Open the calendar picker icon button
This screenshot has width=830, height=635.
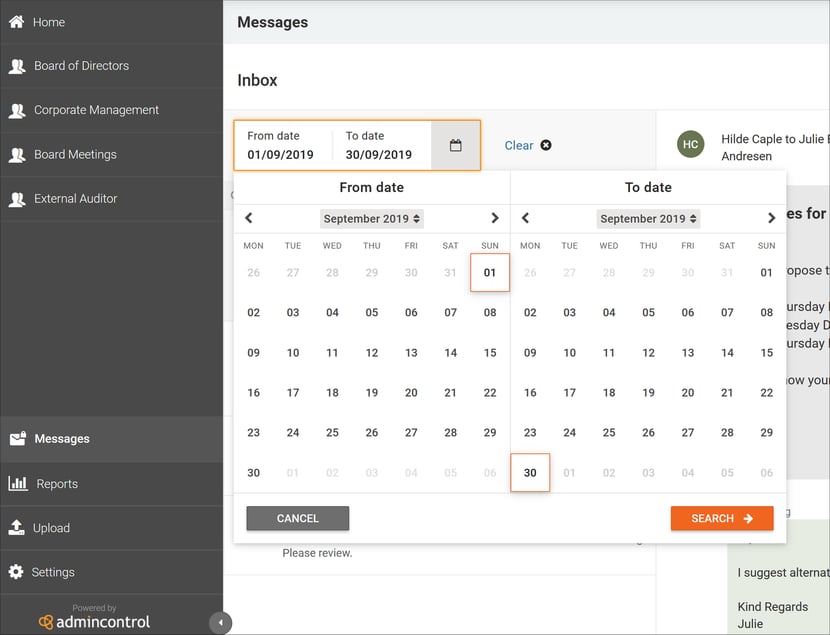[x=455, y=146]
